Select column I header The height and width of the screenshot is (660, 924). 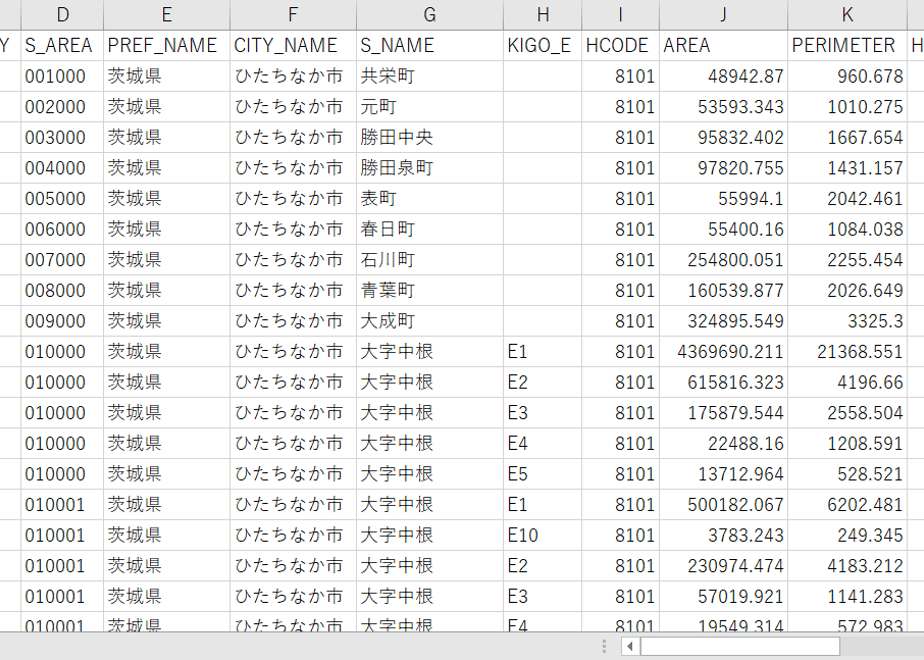pos(621,15)
